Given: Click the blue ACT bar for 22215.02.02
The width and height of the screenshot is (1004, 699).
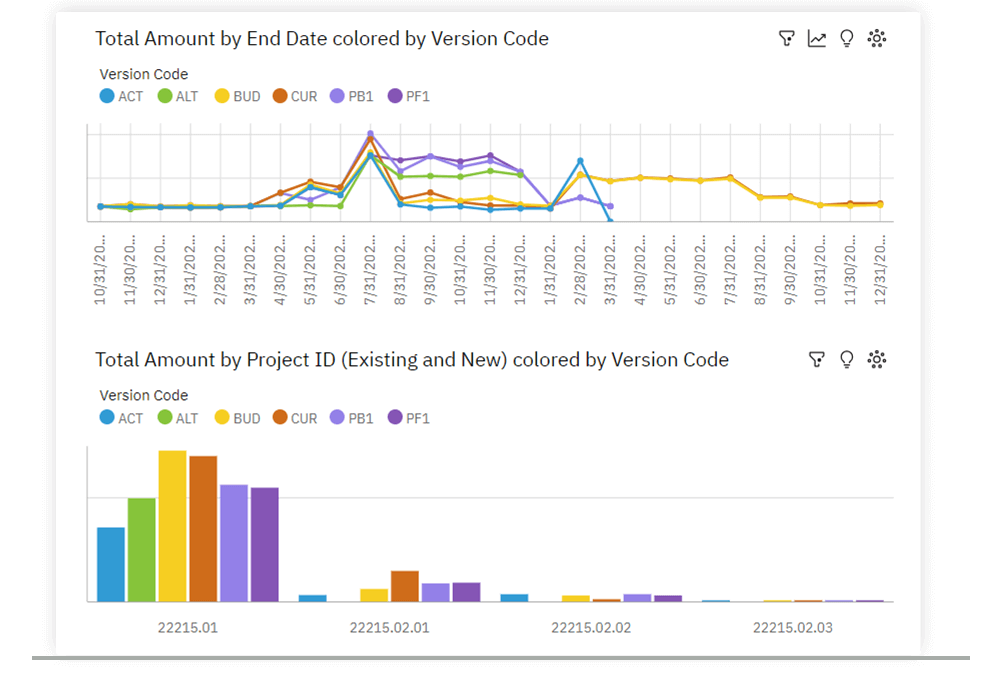Looking at the screenshot, I should [x=514, y=597].
